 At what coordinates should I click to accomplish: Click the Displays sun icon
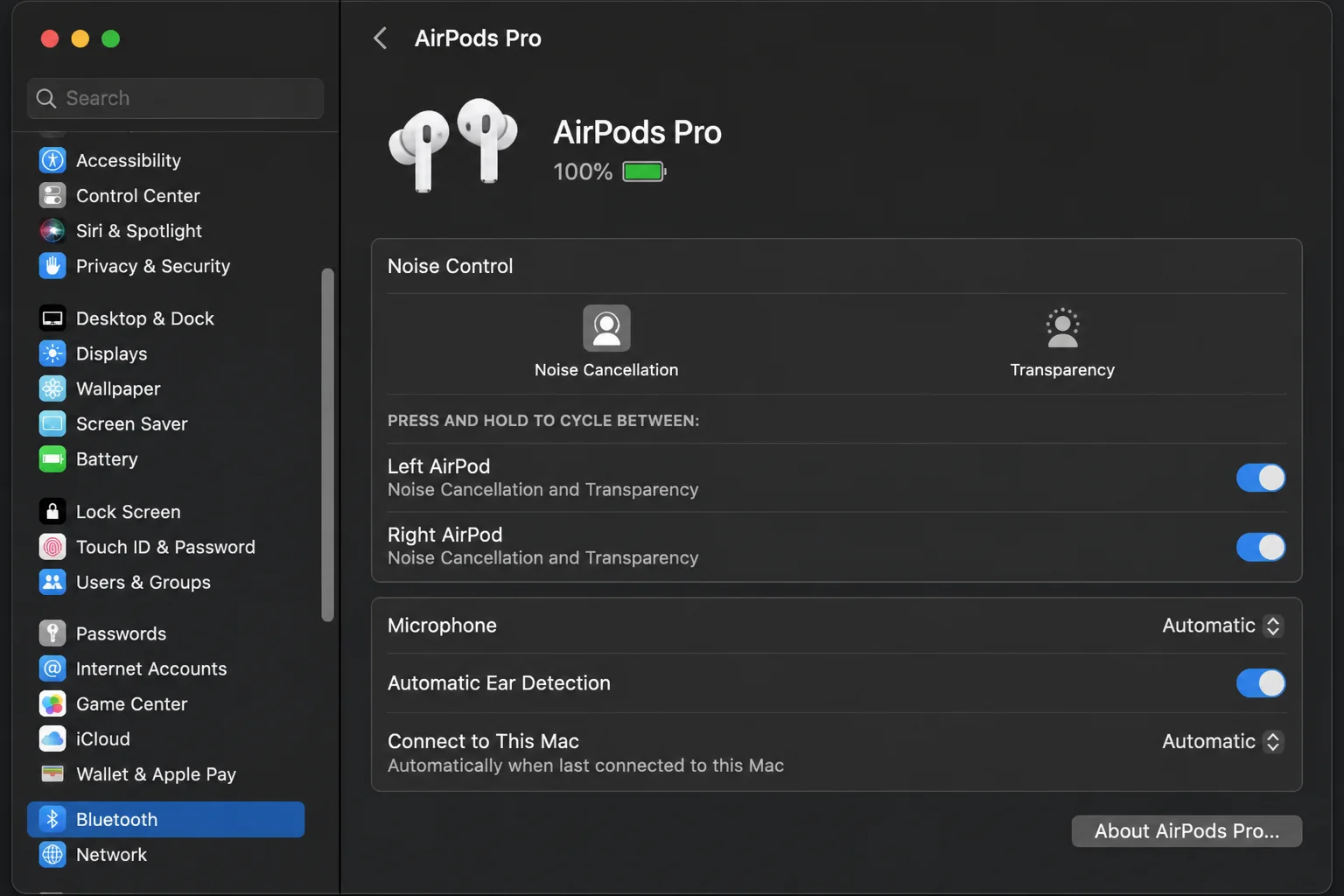pyautogui.click(x=52, y=353)
